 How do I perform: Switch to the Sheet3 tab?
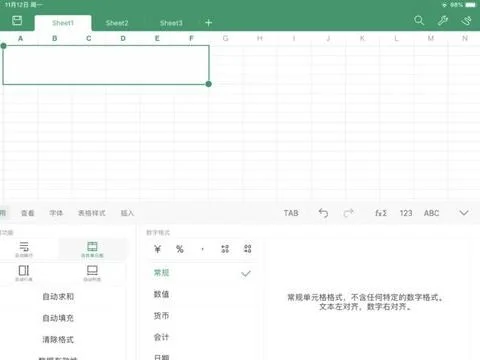(x=171, y=23)
